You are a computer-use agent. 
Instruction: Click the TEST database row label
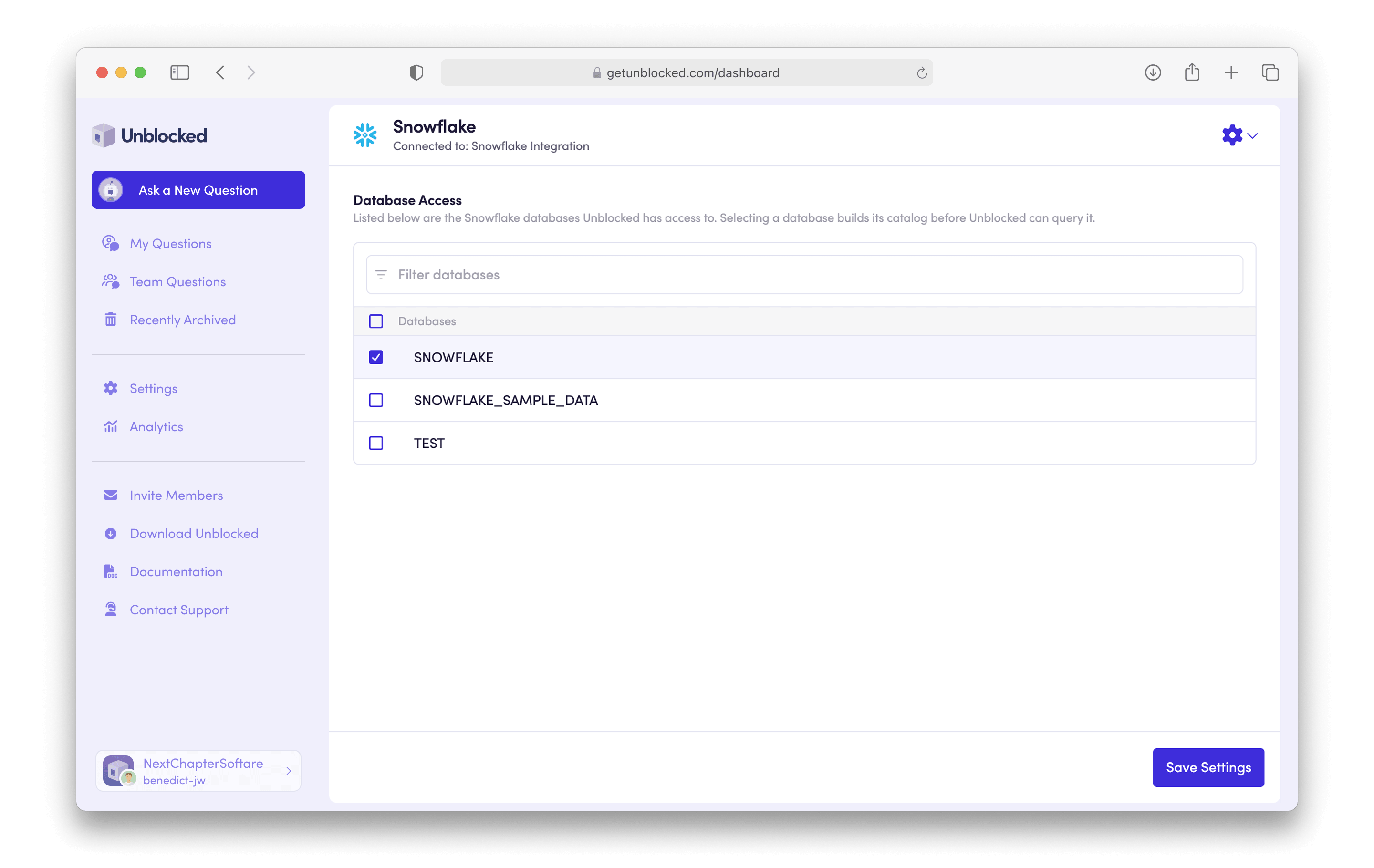[429, 443]
